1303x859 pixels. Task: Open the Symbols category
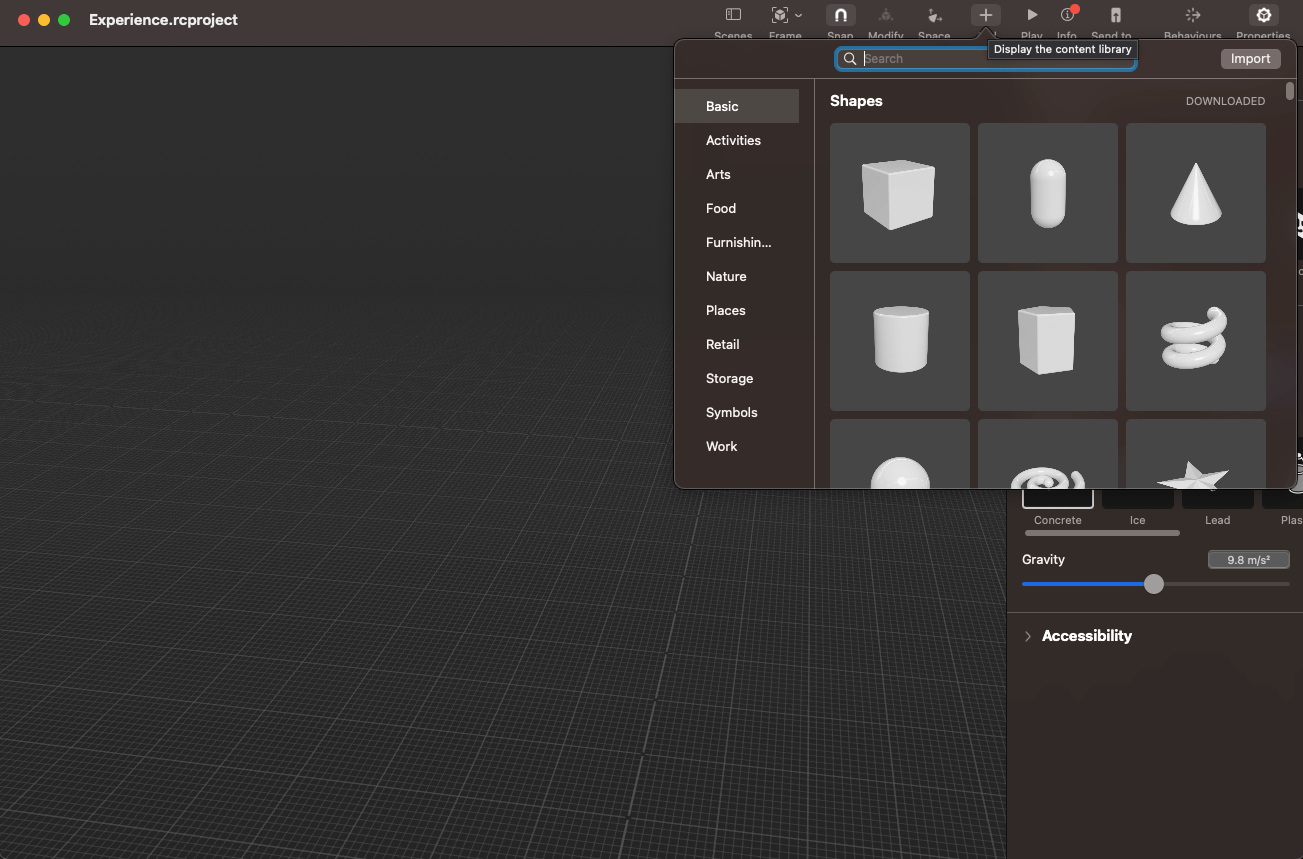(x=737, y=412)
